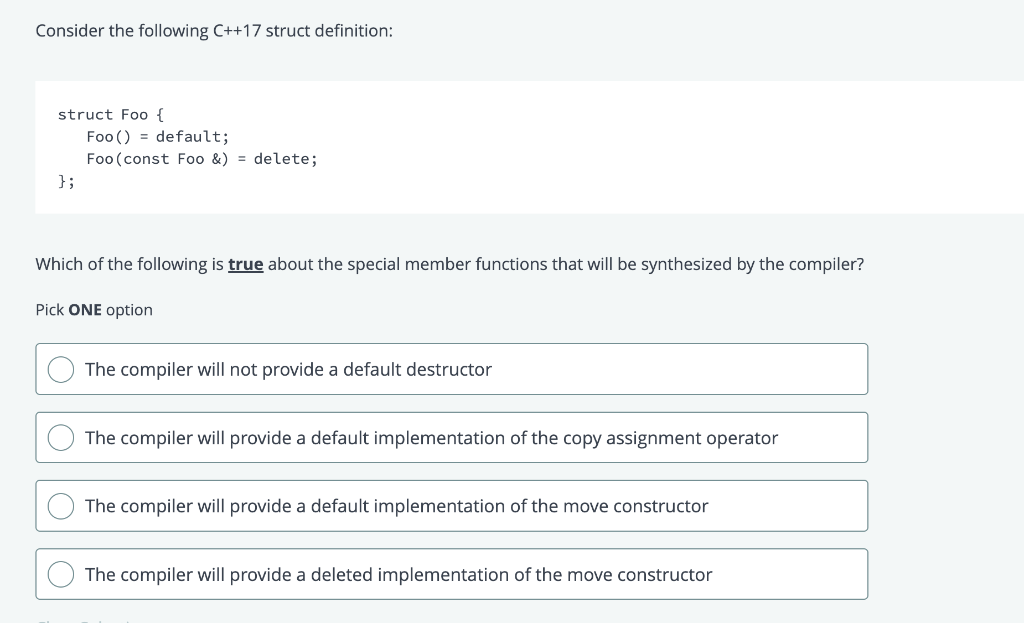The width and height of the screenshot is (1024, 623).
Task: Click the 'Pick ONE option' instruction text
Action: pos(94,310)
